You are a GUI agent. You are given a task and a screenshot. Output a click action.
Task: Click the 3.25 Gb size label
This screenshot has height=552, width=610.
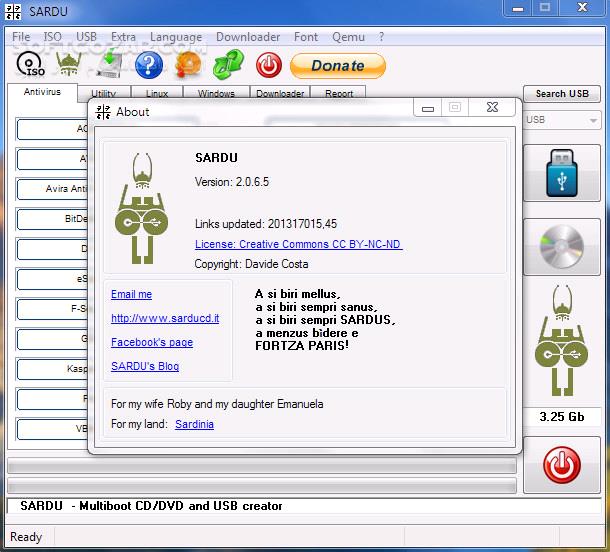point(562,417)
